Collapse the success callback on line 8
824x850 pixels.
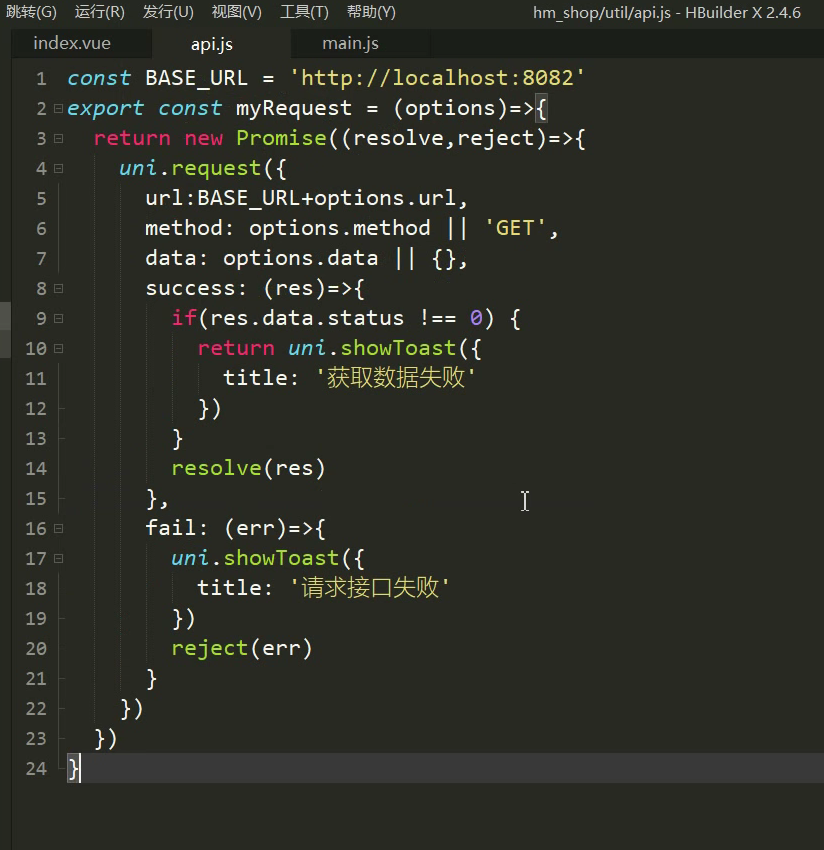pyautogui.click(x=58, y=288)
